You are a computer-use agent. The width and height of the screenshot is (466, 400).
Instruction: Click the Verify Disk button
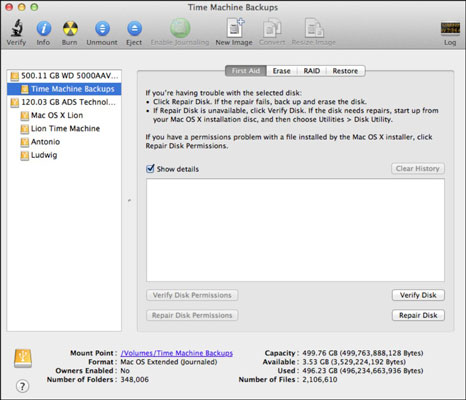418,295
